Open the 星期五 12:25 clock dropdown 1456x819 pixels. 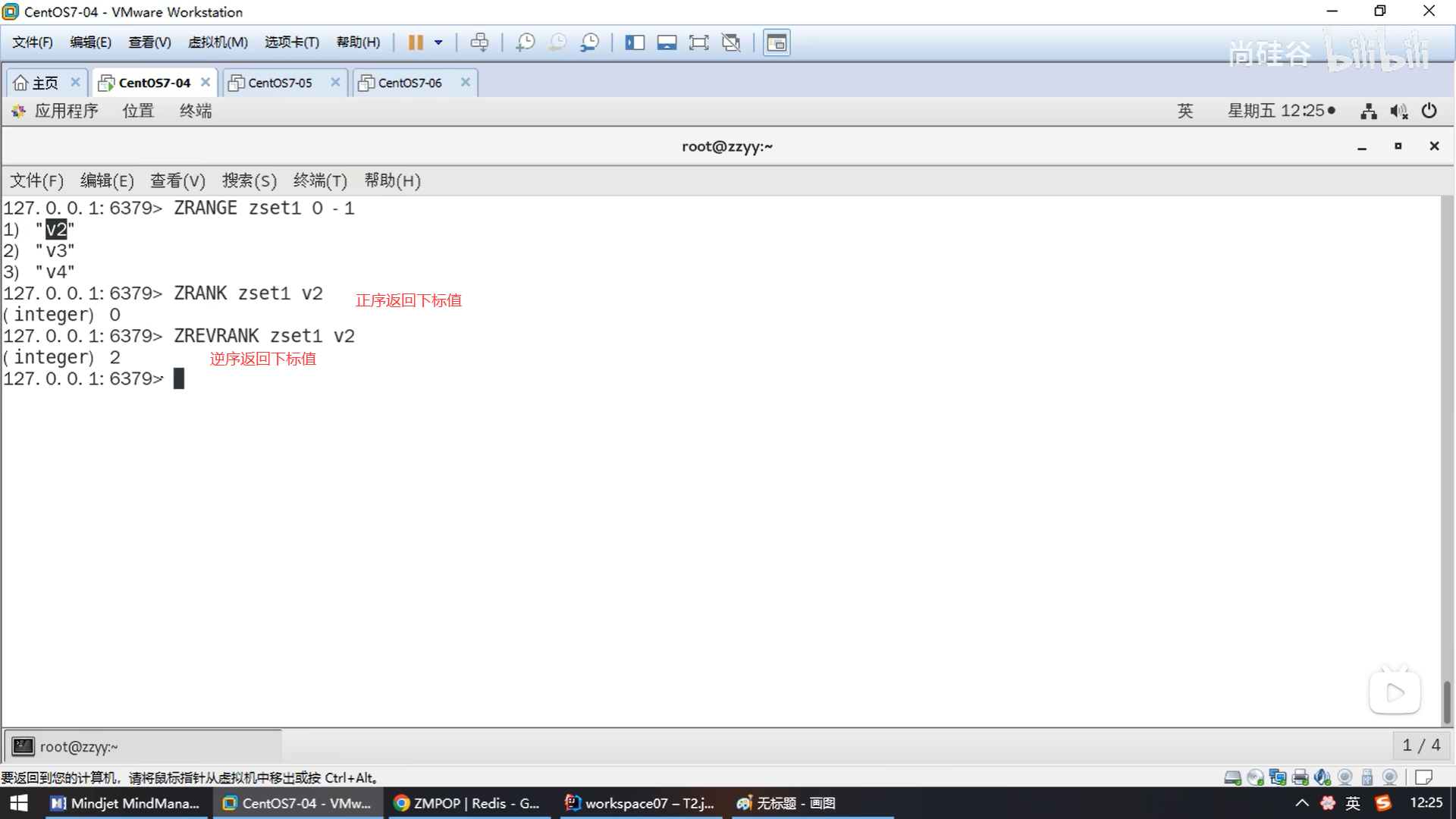coord(1281,111)
